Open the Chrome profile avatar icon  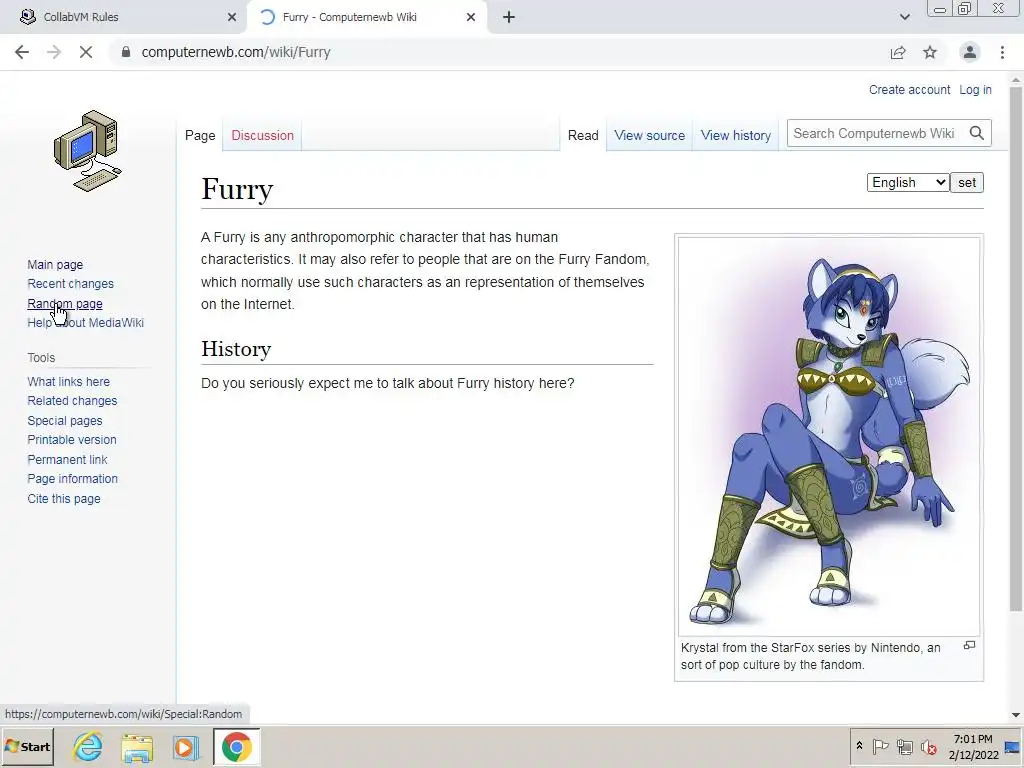coord(970,52)
